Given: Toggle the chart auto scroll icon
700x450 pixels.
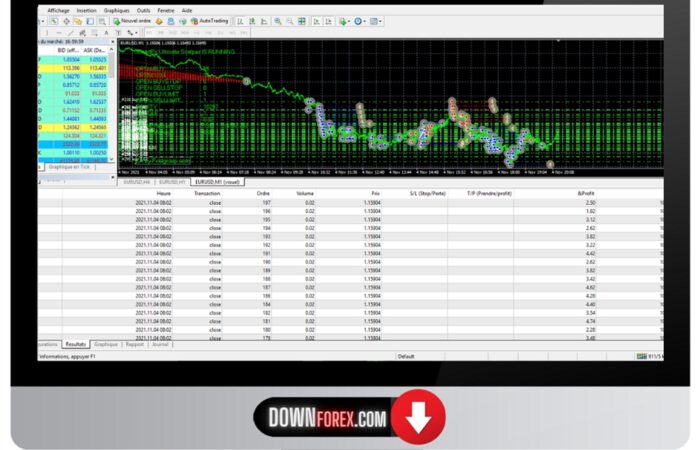Looking at the screenshot, I should tap(317, 21).
